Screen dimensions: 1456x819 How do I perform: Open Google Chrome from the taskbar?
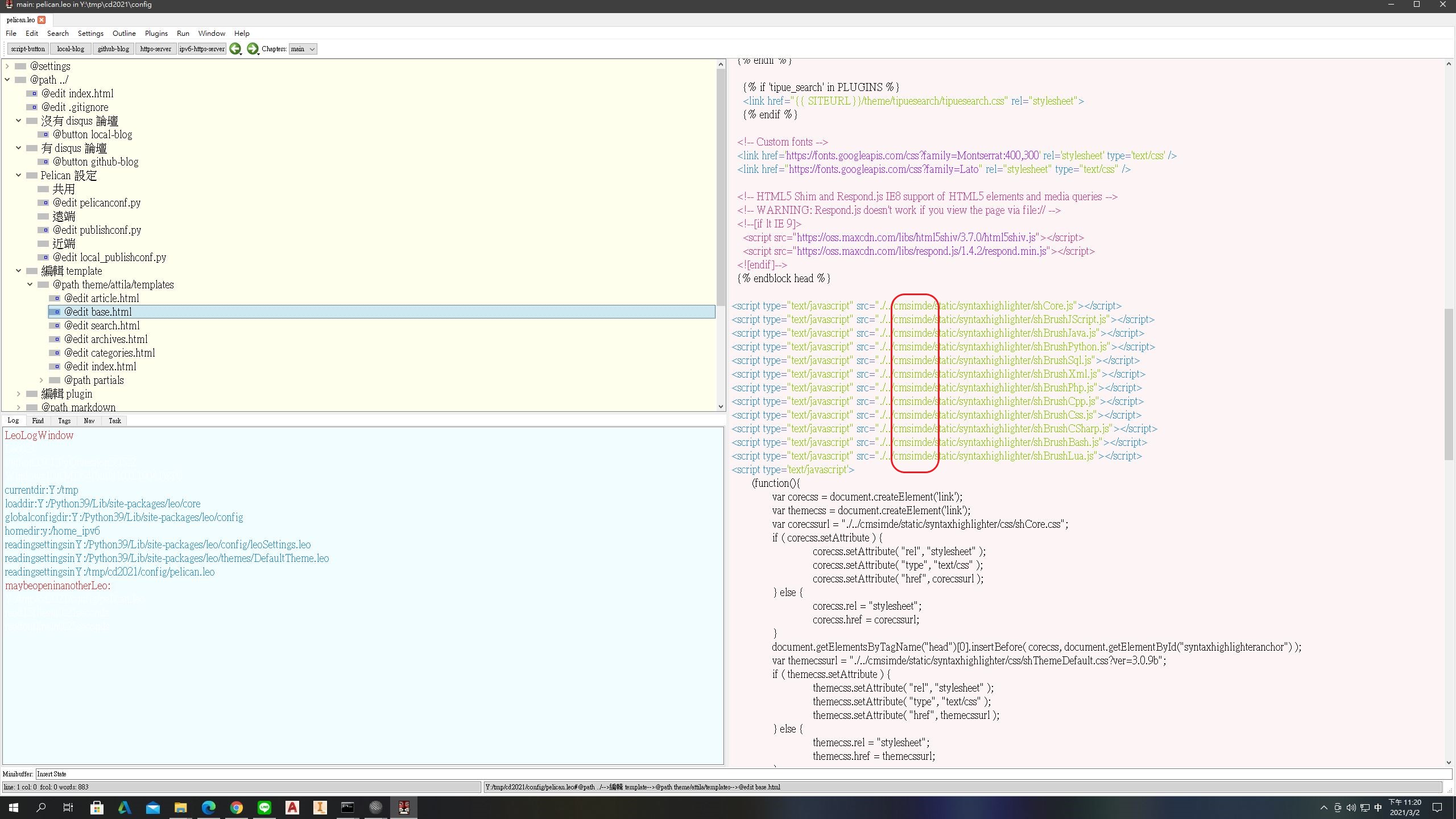coord(237,807)
